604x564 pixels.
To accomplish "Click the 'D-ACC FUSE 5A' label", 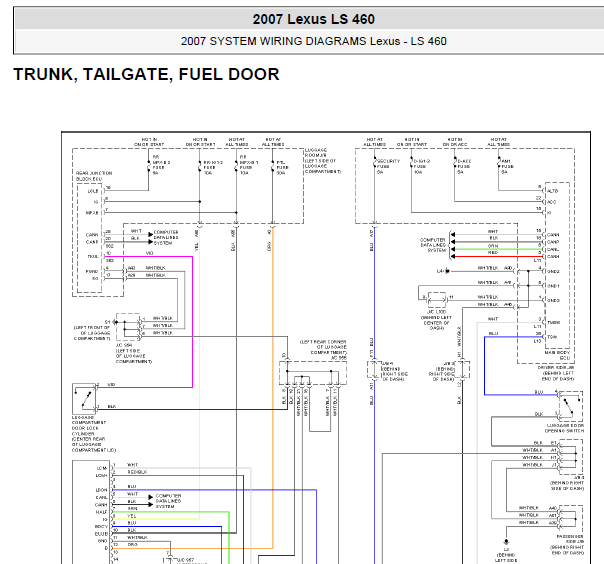I will click(x=464, y=166).
